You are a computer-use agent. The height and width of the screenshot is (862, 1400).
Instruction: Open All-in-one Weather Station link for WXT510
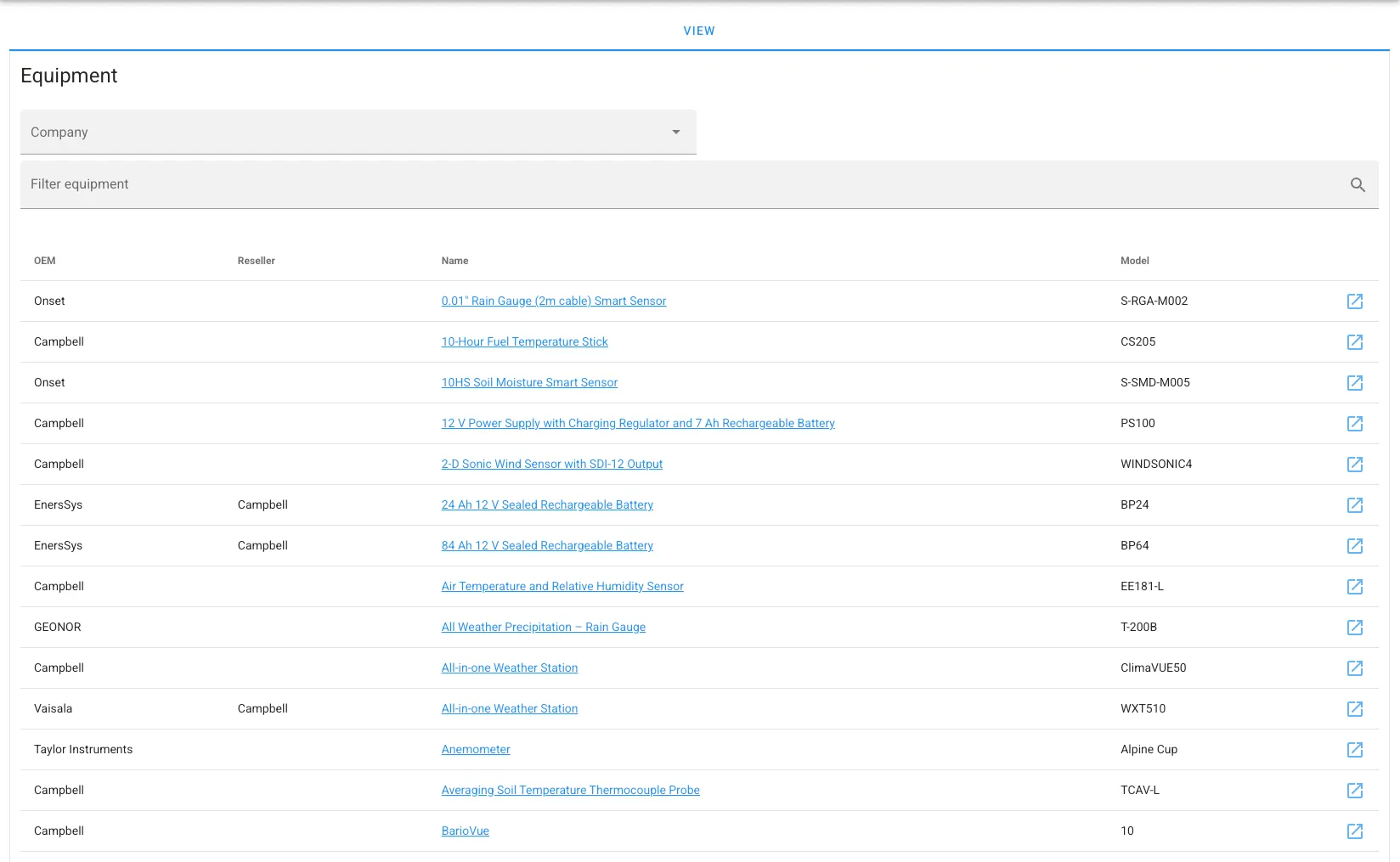[510, 708]
